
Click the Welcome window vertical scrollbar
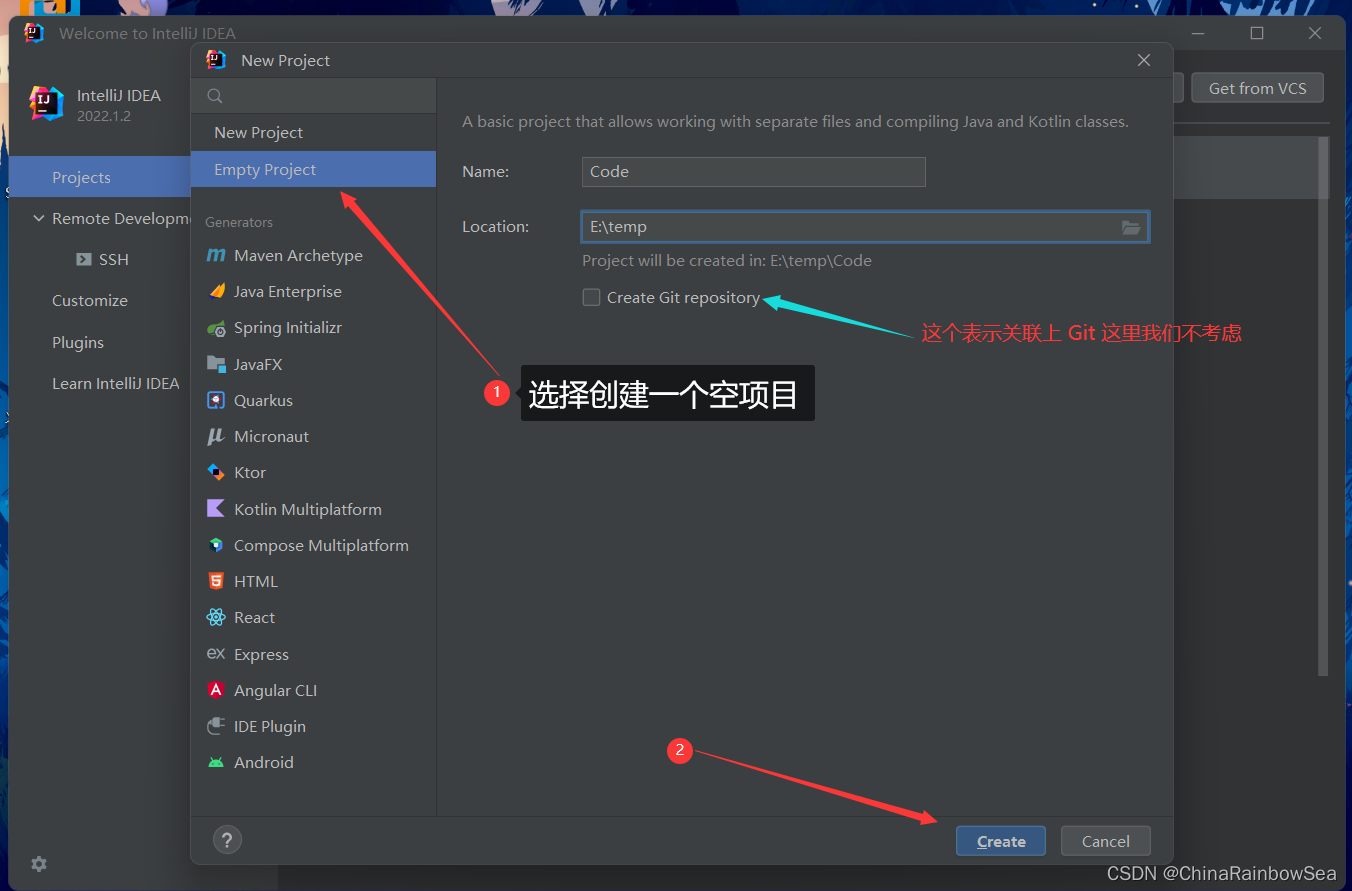1323,405
